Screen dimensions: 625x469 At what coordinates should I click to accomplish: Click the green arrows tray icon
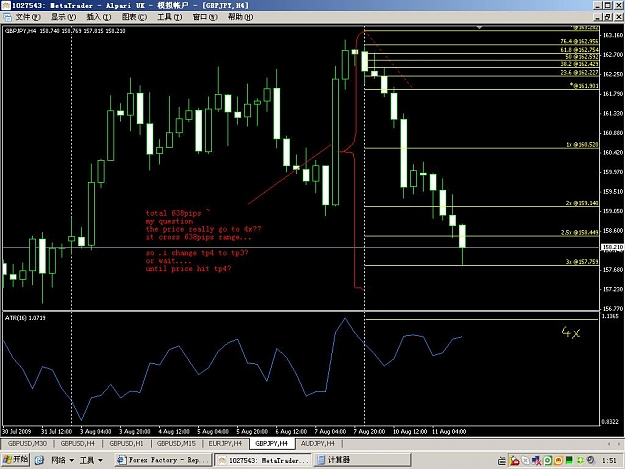tap(580, 461)
